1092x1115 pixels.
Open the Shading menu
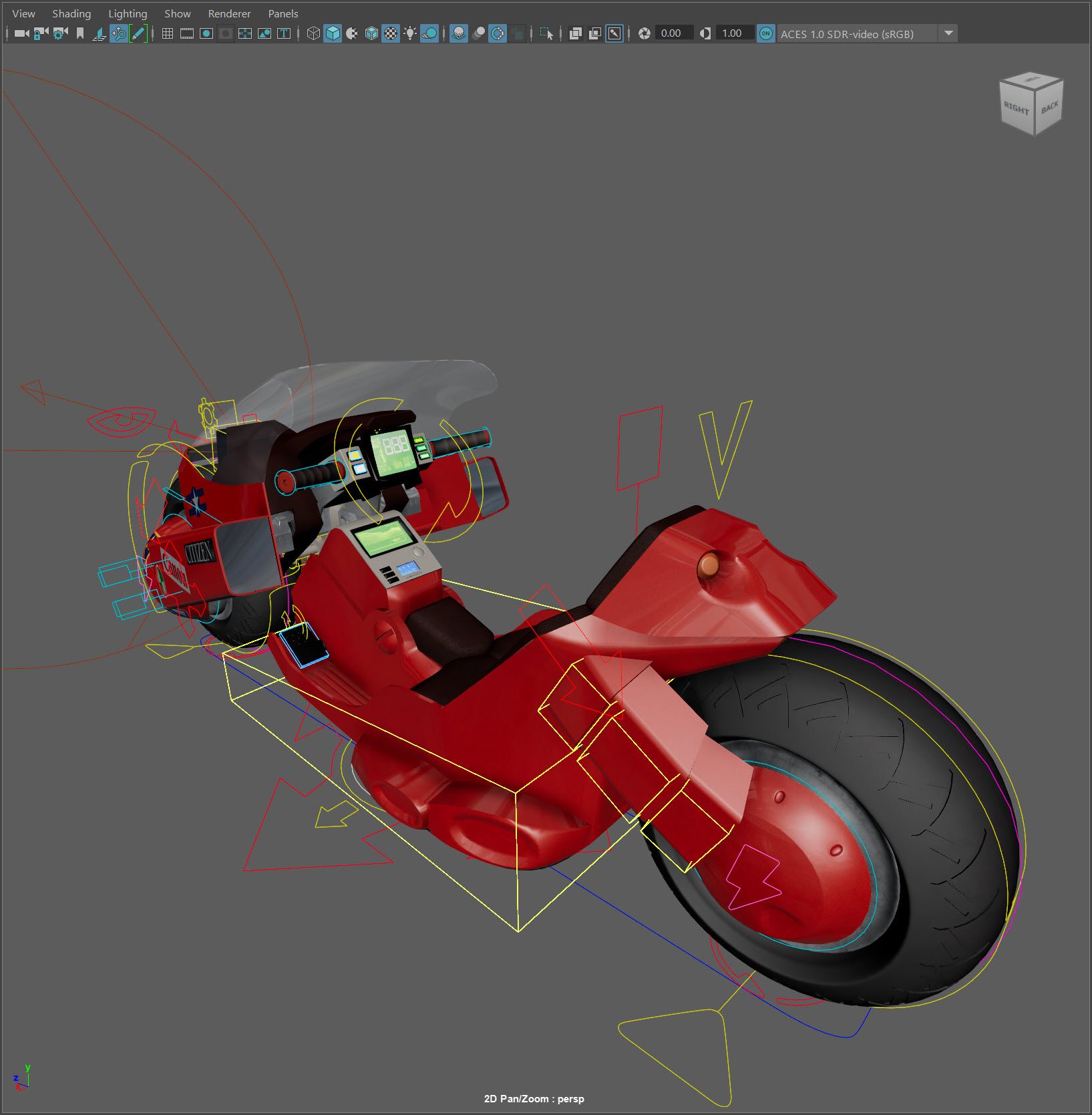pyautogui.click(x=71, y=13)
